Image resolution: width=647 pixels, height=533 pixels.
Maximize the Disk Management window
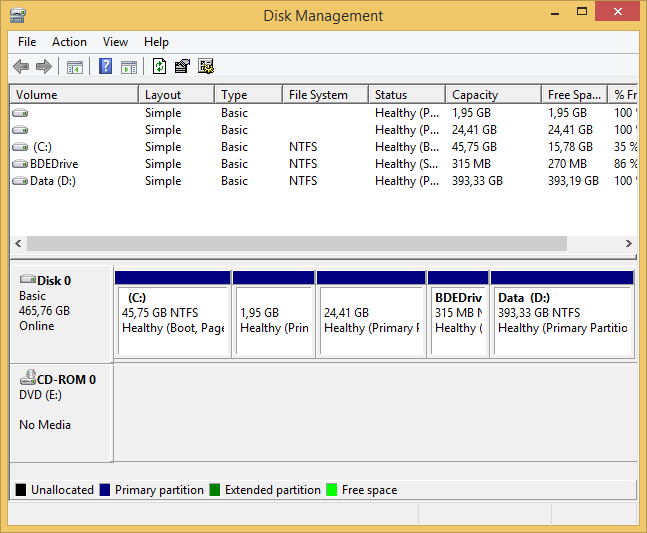pyautogui.click(x=582, y=12)
